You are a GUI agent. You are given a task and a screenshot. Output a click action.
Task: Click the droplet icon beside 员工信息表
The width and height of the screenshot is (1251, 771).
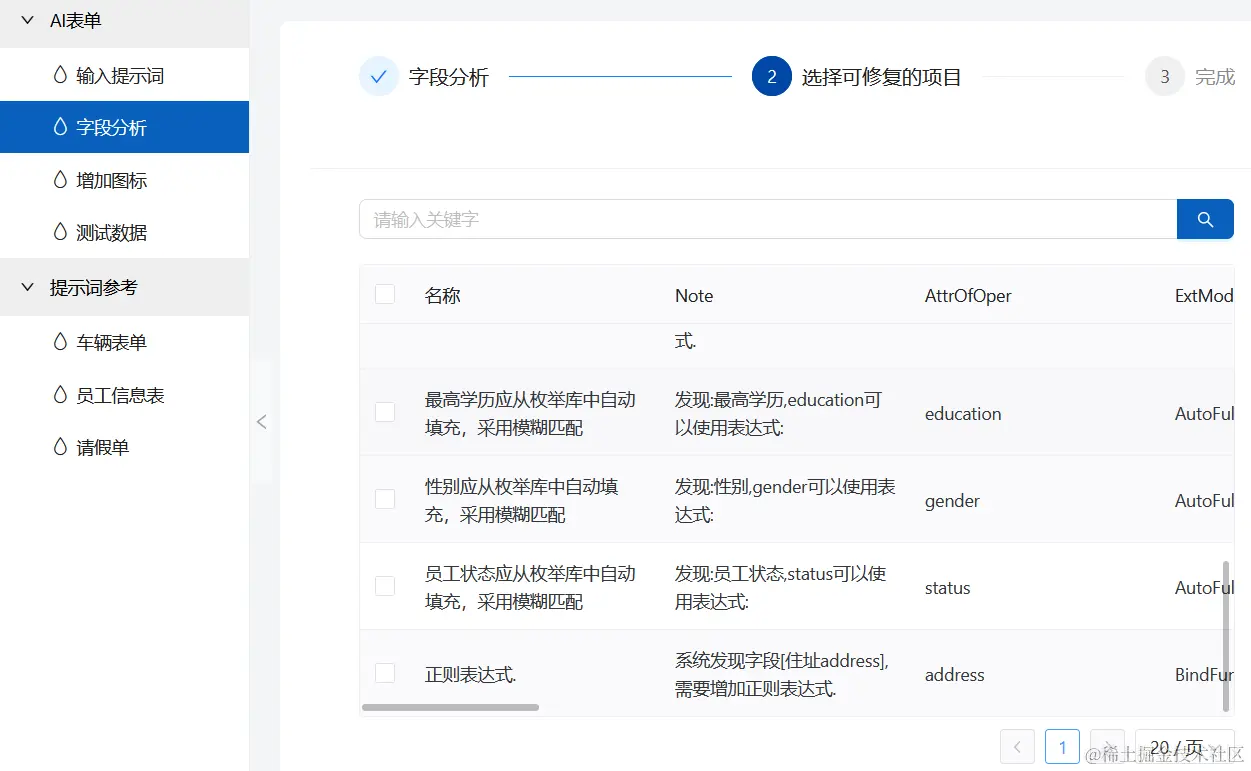pos(60,395)
